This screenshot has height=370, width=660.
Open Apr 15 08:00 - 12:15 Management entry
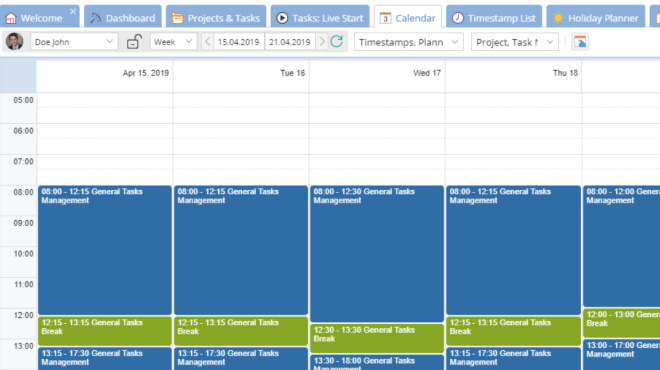(105, 250)
